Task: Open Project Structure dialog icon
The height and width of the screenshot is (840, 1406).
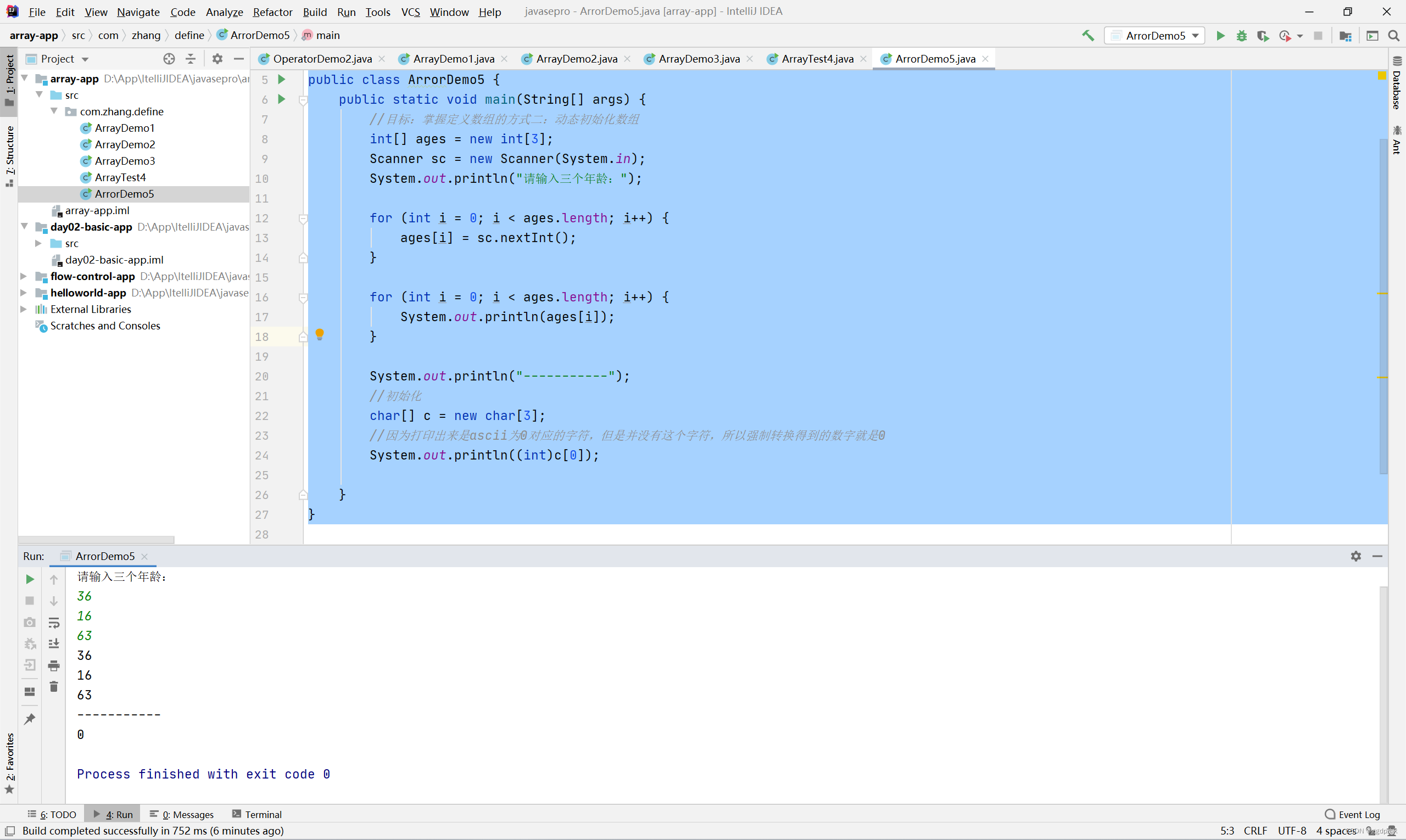Action: (x=1346, y=36)
